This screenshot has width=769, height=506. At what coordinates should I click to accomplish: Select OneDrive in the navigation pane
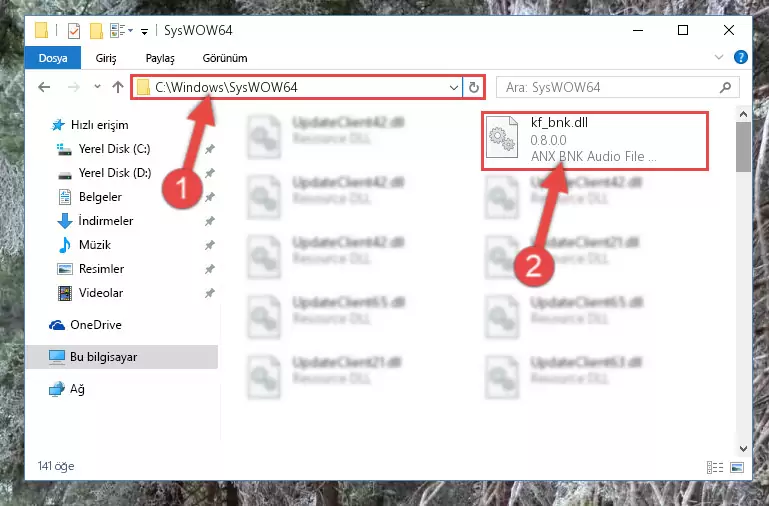[x=96, y=325]
